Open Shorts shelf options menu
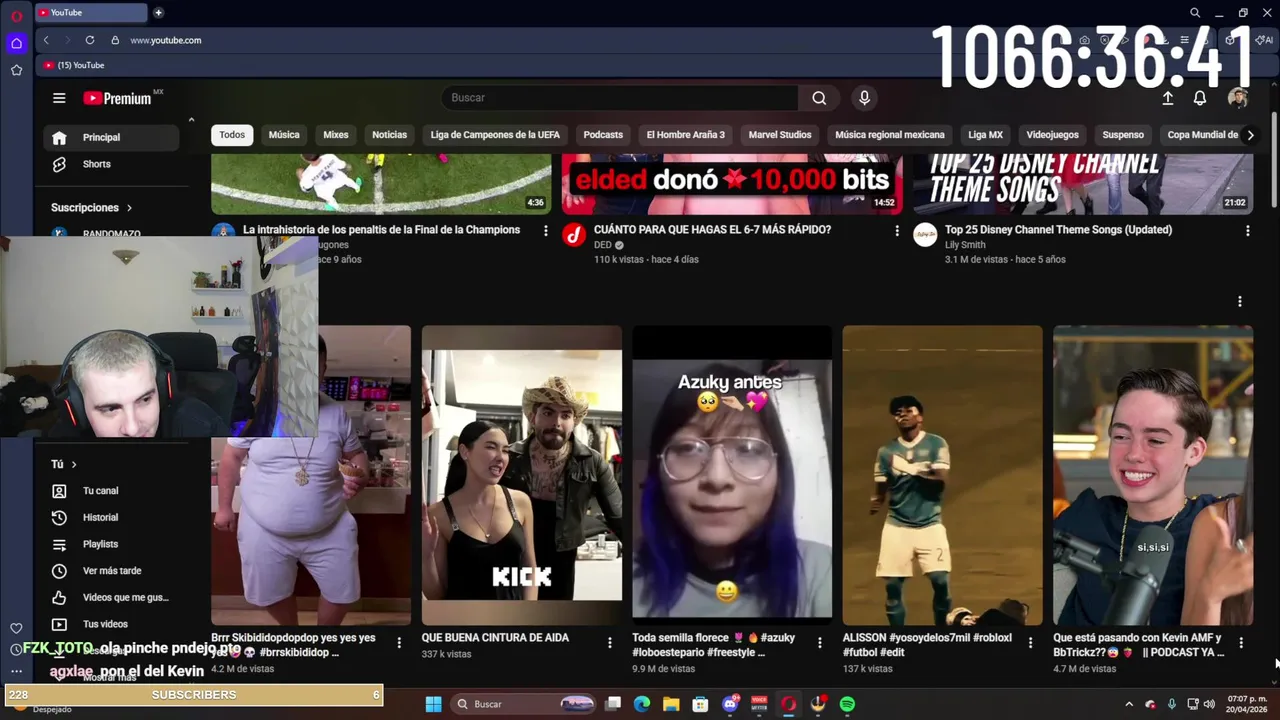1280x720 pixels. point(1240,301)
